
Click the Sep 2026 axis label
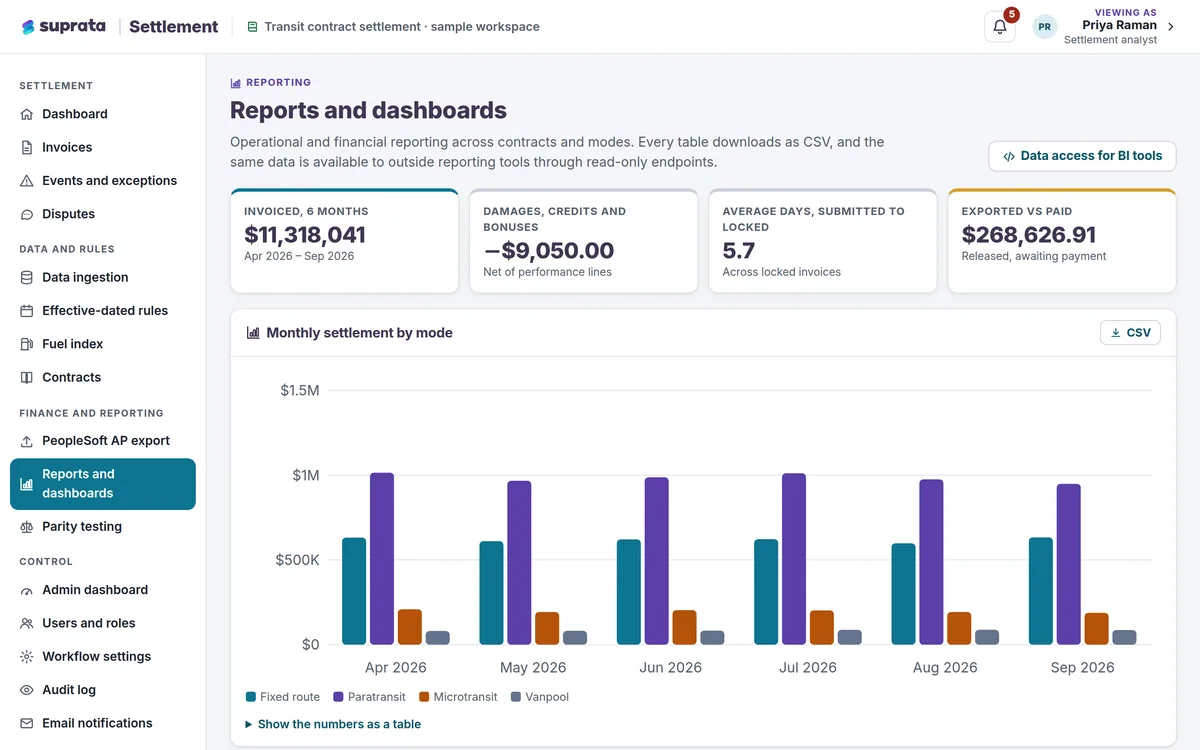tap(1082, 667)
